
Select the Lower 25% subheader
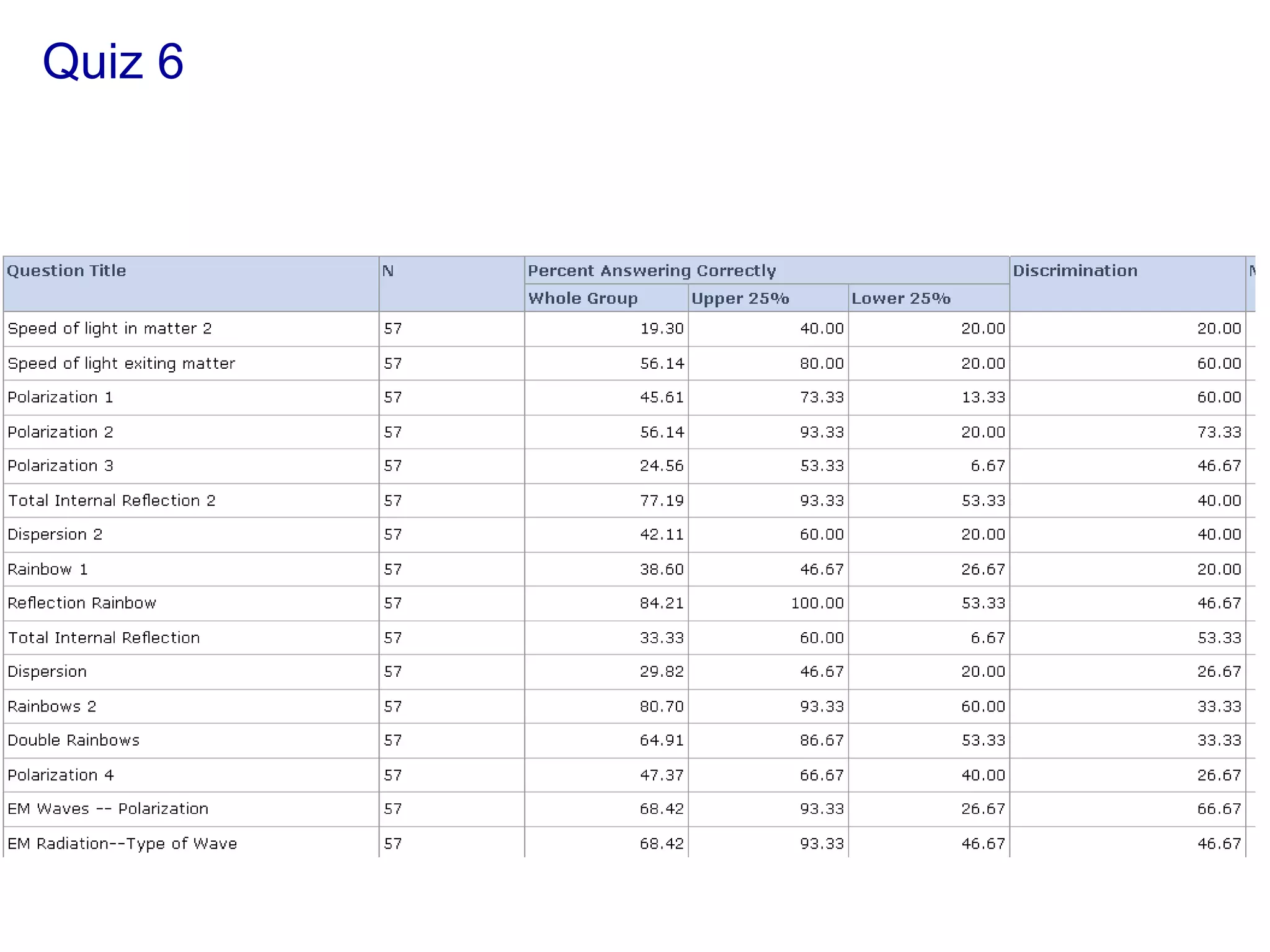(x=900, y=298)
